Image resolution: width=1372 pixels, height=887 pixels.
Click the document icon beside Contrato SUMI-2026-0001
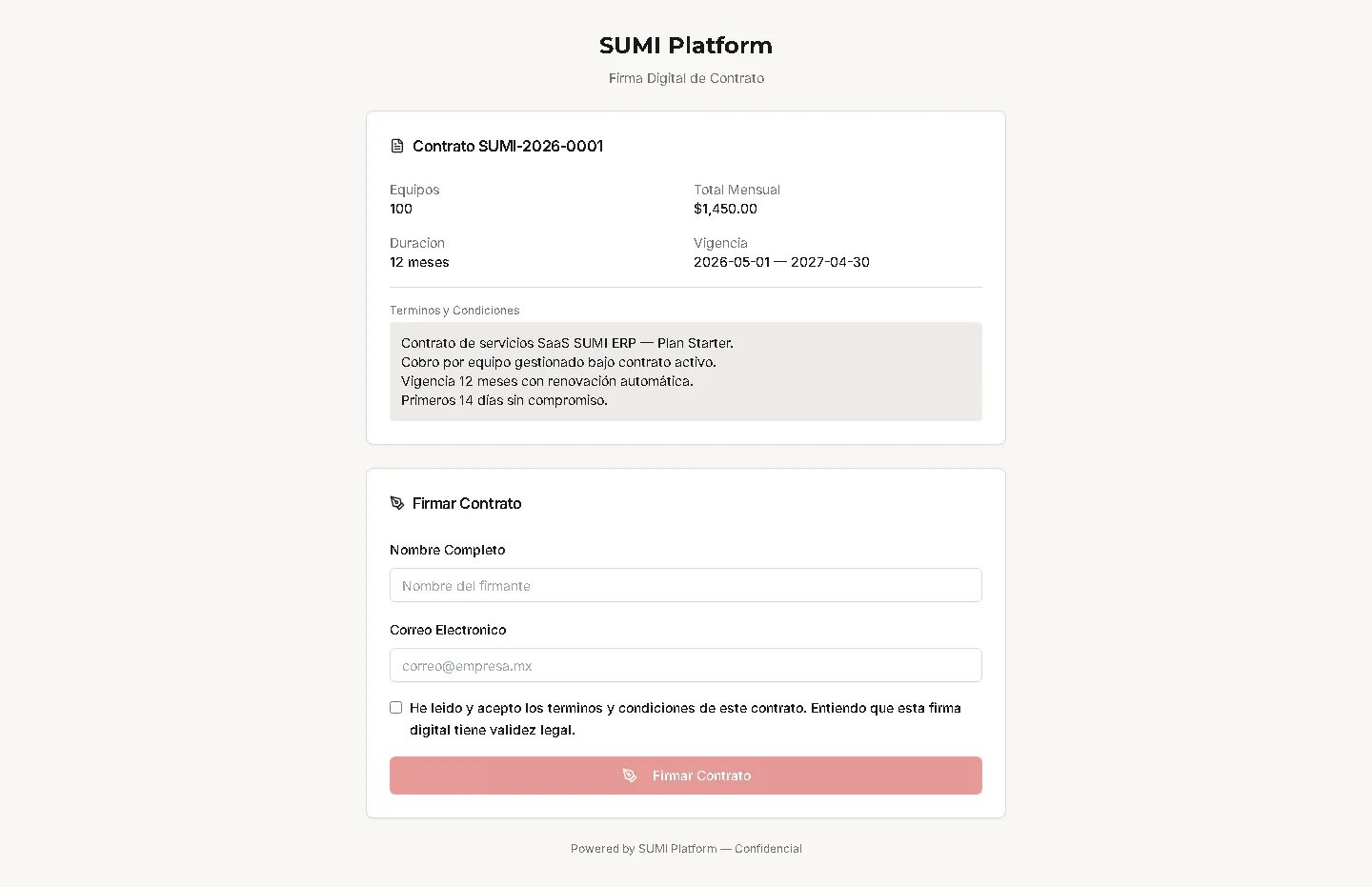coord(397,146)
